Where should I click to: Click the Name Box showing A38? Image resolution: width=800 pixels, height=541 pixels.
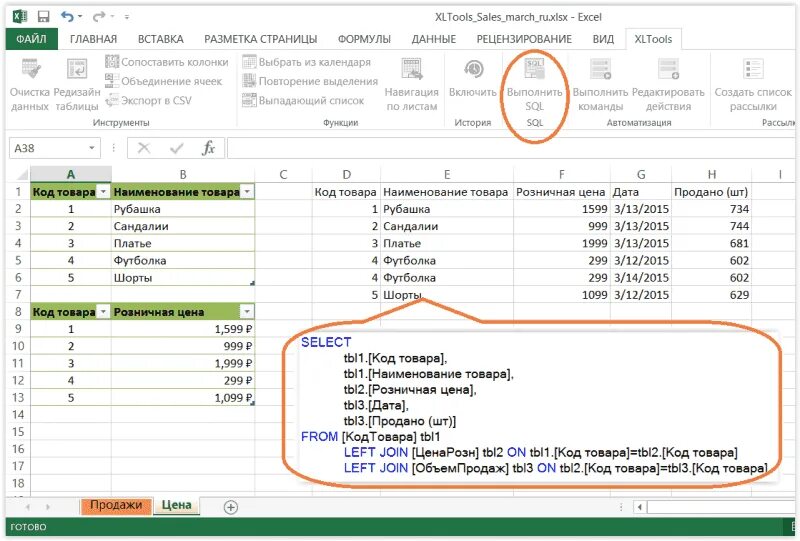tap(47, 149)
